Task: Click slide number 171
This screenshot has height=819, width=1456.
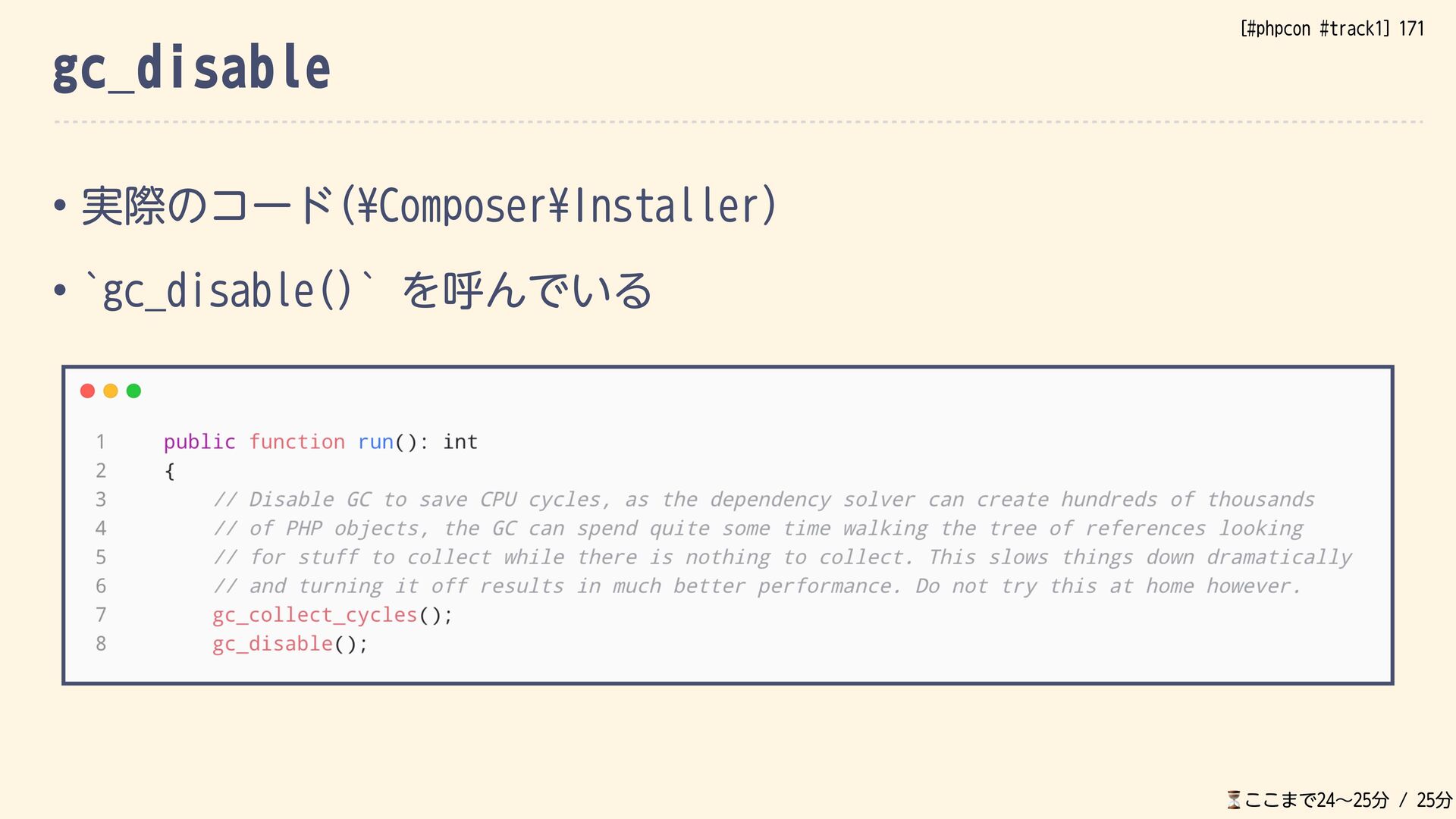Action: pos(1411,29)
